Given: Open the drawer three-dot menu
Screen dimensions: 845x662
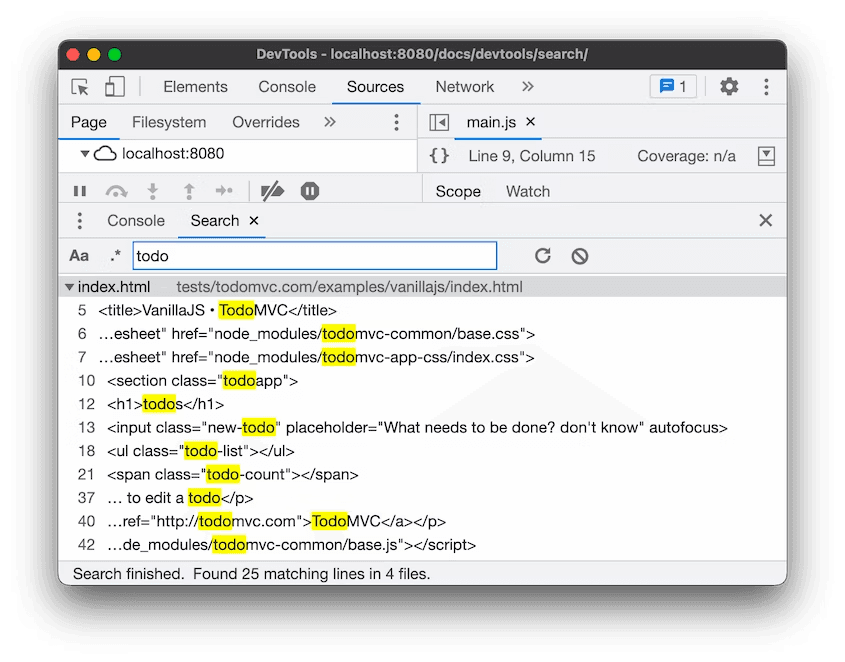Looking at the screenshot, I should (x=80, y=221).
